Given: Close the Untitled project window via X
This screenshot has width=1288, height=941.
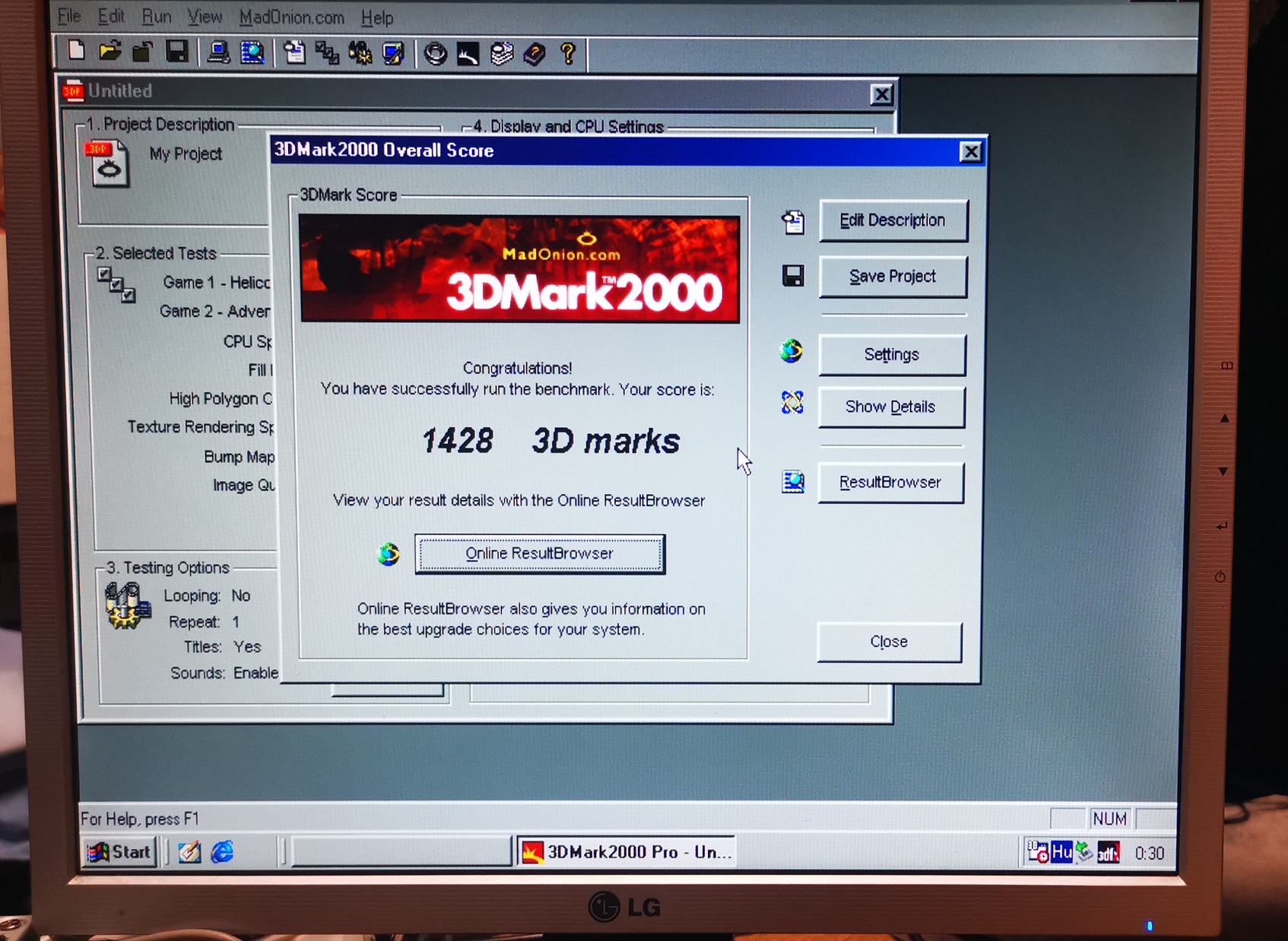Looking at the screenshot, I should point(882,94).
